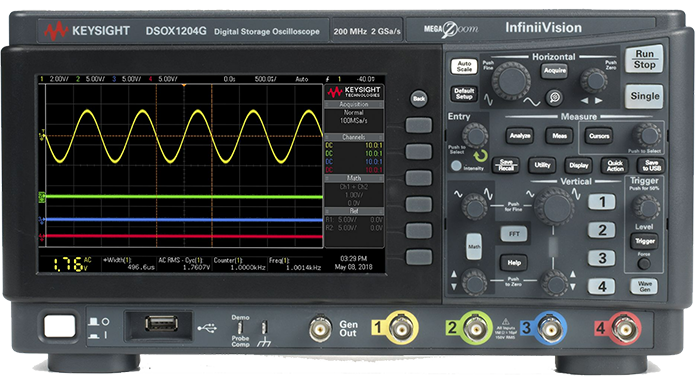The image size is (695, 376).
Task: Push the Entry knob to select
Action: [475, 135]
